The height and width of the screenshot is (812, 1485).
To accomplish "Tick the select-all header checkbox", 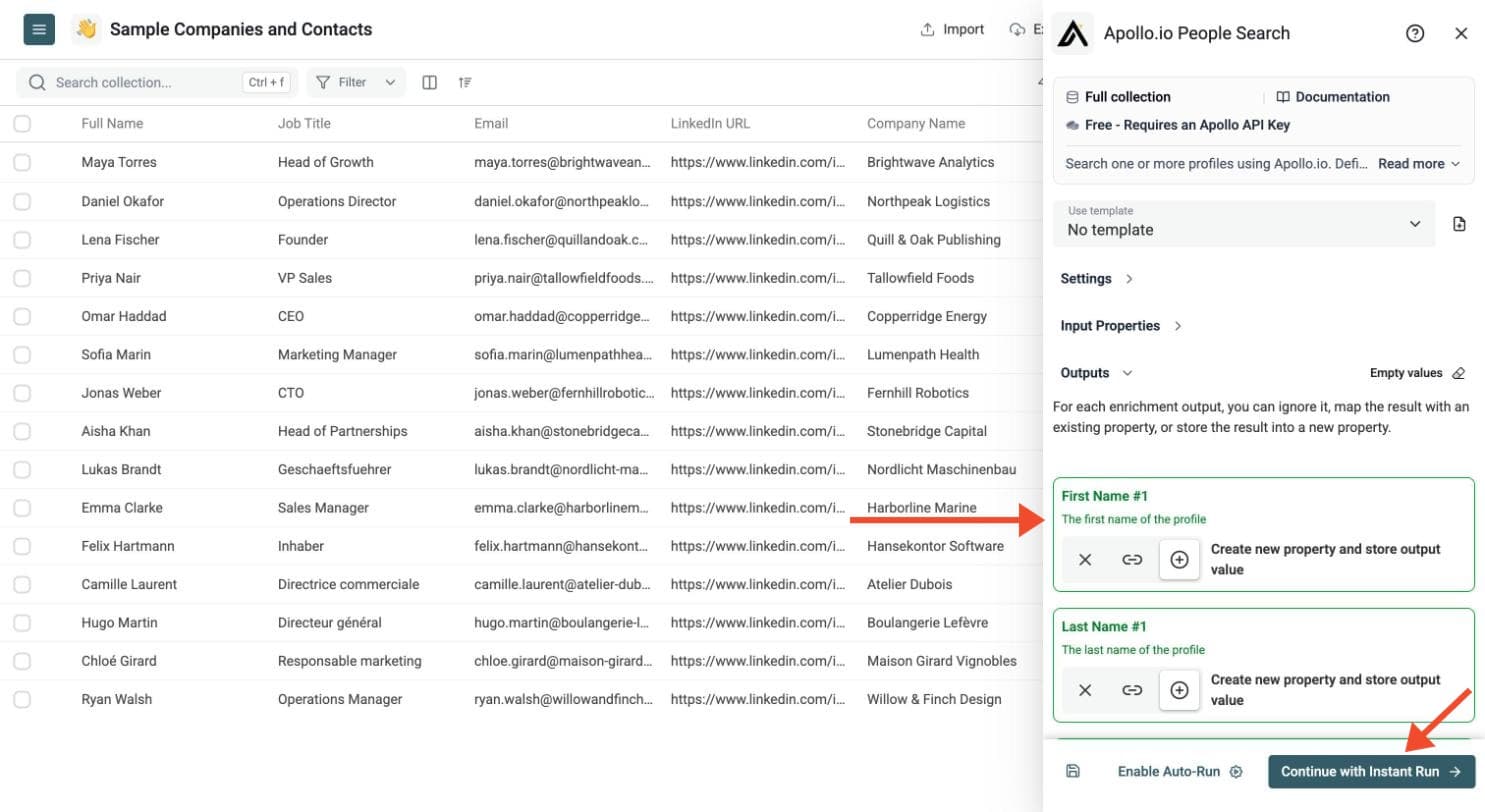I will coord(22,124).
